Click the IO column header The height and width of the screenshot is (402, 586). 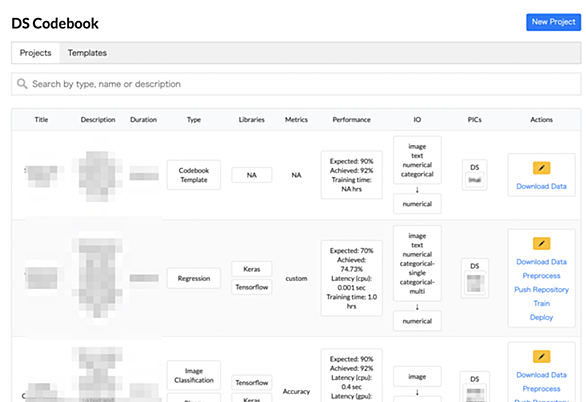pos(417,120)
